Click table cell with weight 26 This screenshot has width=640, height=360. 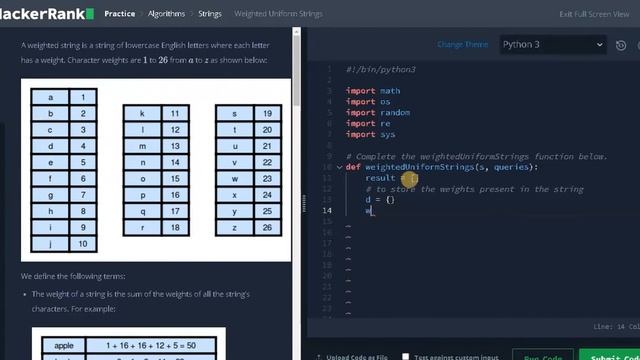267,227
